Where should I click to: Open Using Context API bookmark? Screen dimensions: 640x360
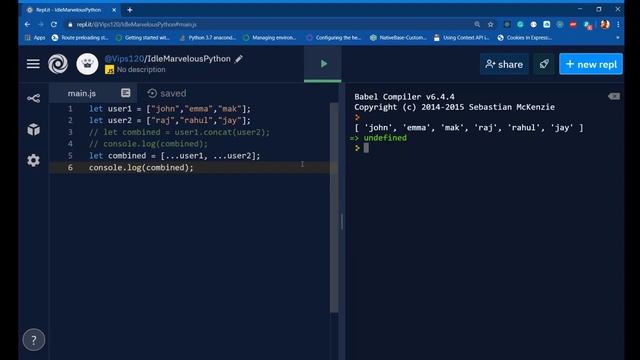click(x=461, y=38)
